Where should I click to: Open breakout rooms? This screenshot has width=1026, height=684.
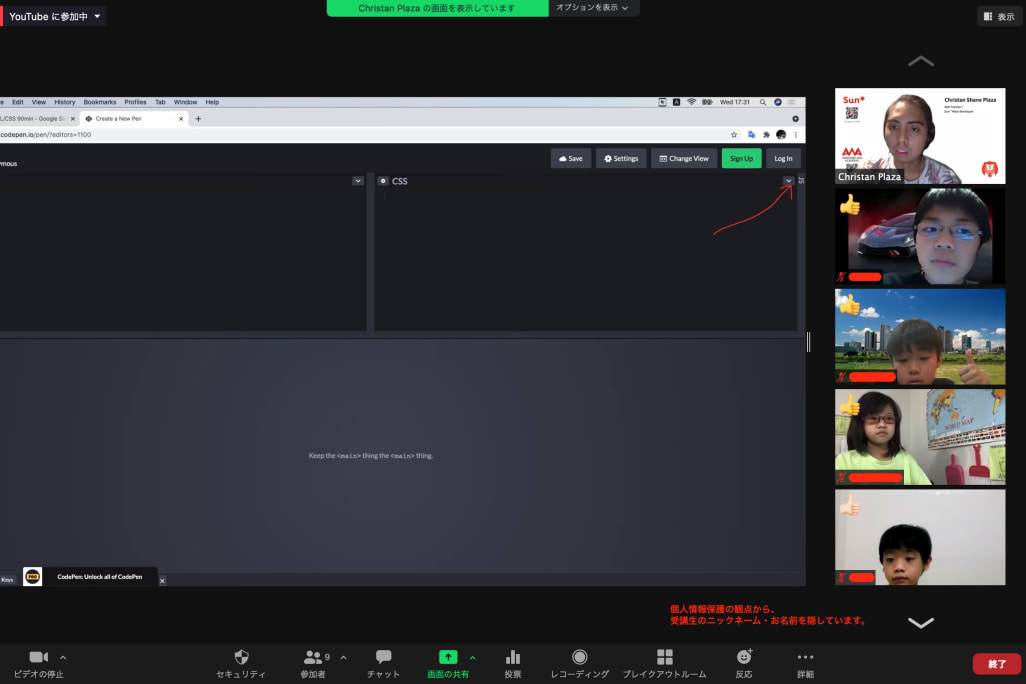664,658
